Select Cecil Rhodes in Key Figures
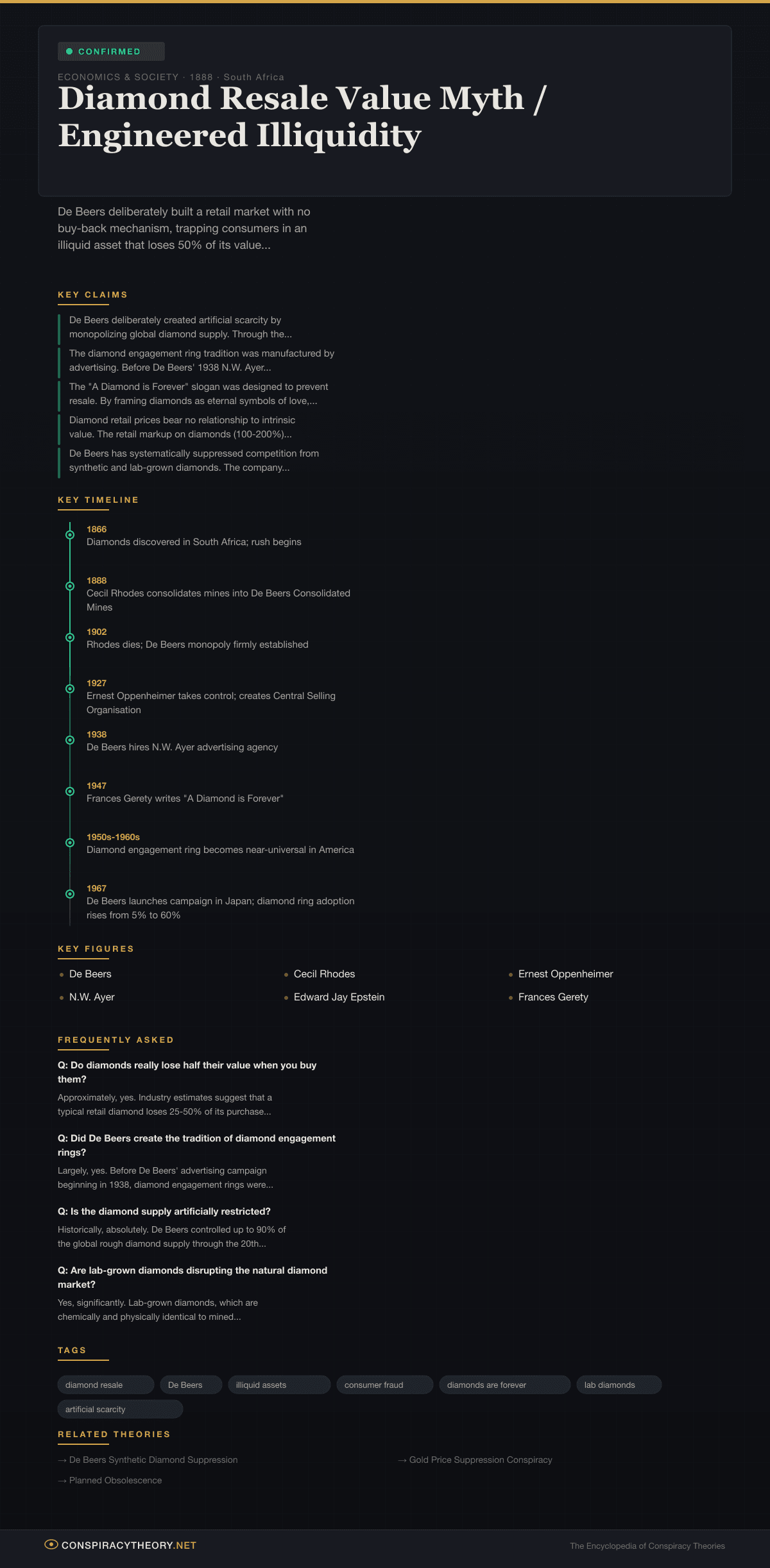This screenshot has height=1568, width=770. 324,974
